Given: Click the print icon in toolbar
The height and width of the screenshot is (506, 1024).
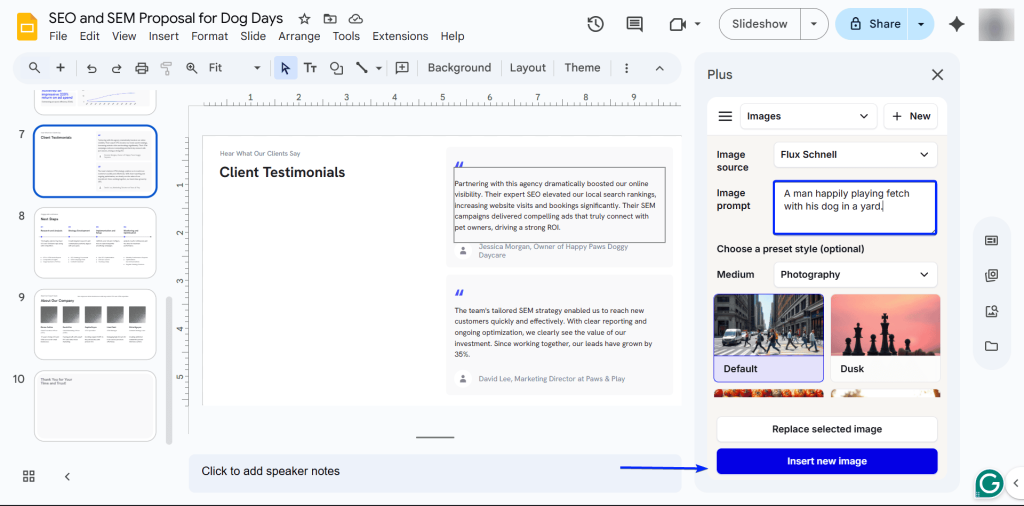Looking at the screenshot, I should pos(141,68).
